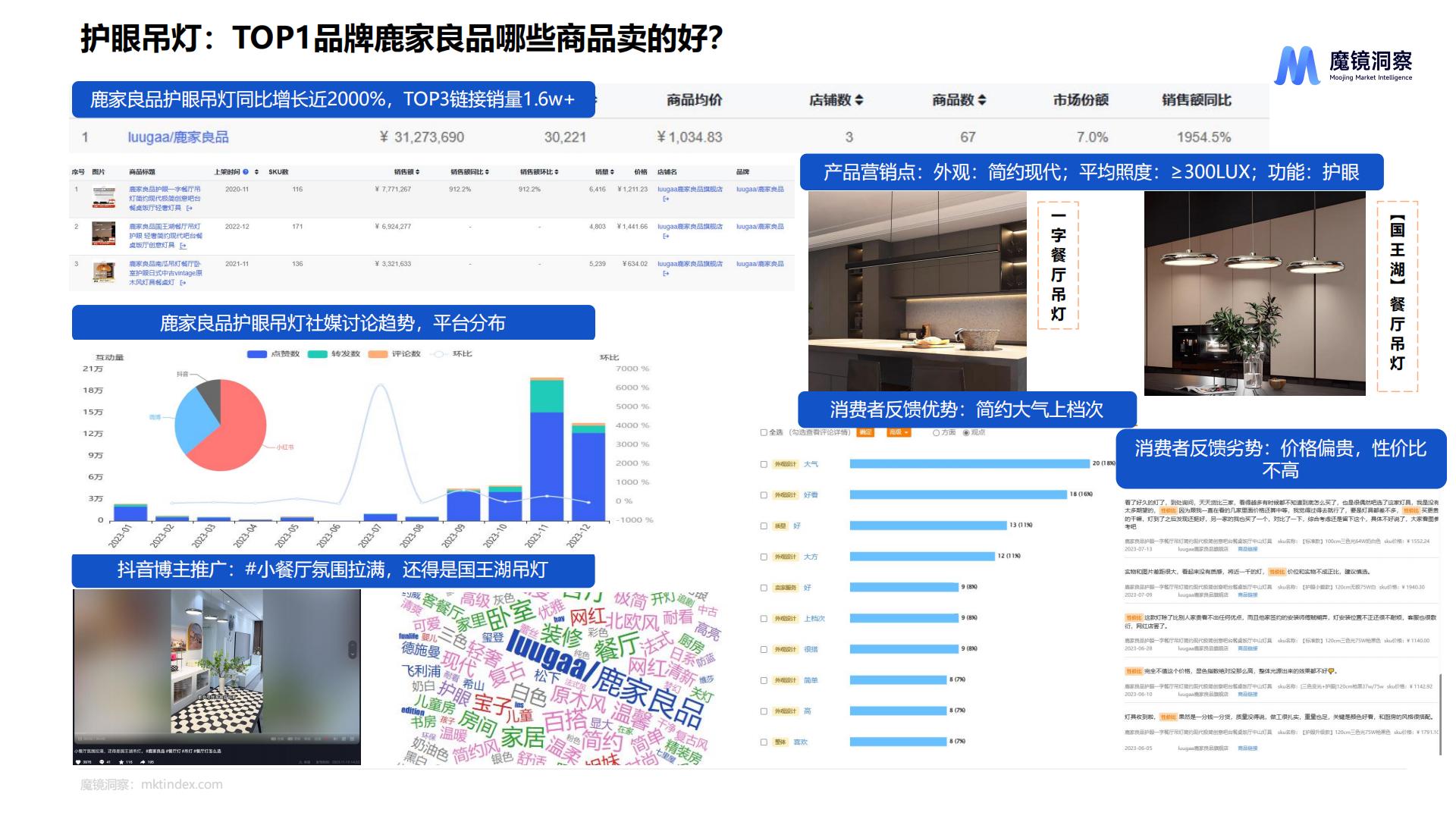The width and height of the screenshot is (1456, 819).
Task: Click info help icon beside 上架时间 header
Action: click(246, 172)
